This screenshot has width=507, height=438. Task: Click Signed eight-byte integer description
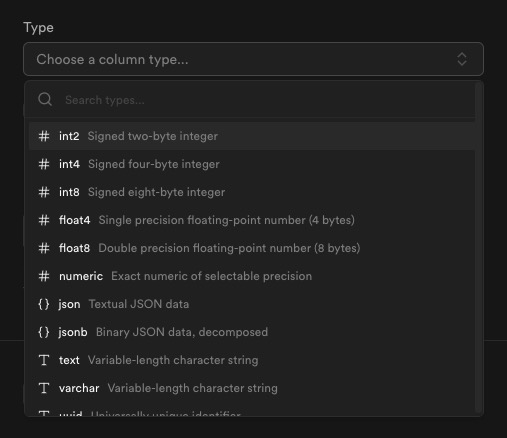pos(156,192)
